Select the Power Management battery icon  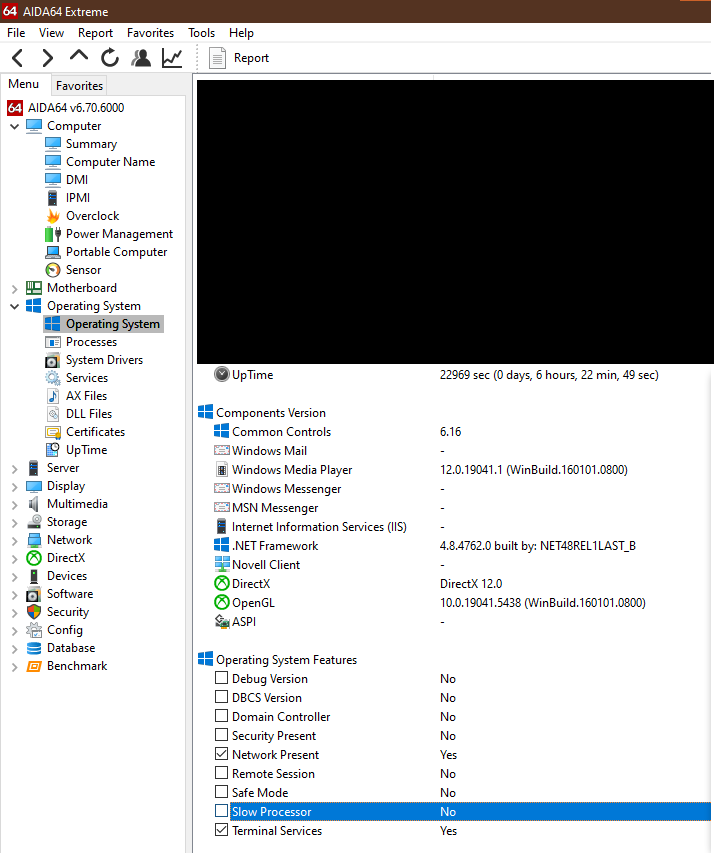[53, 234]
